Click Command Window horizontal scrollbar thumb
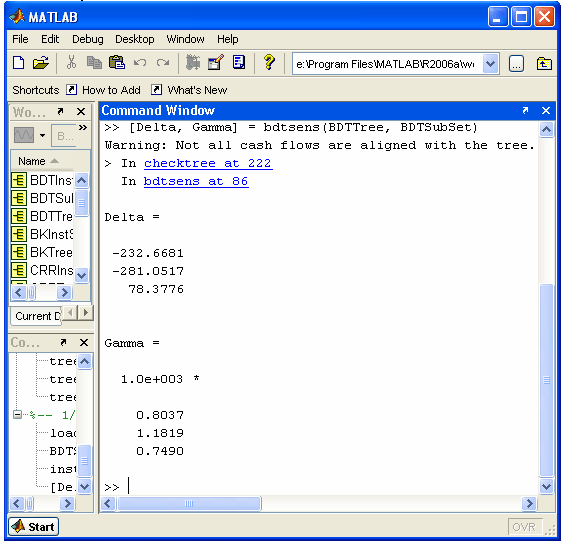The image size is (564, 546). tap(189, 503)
